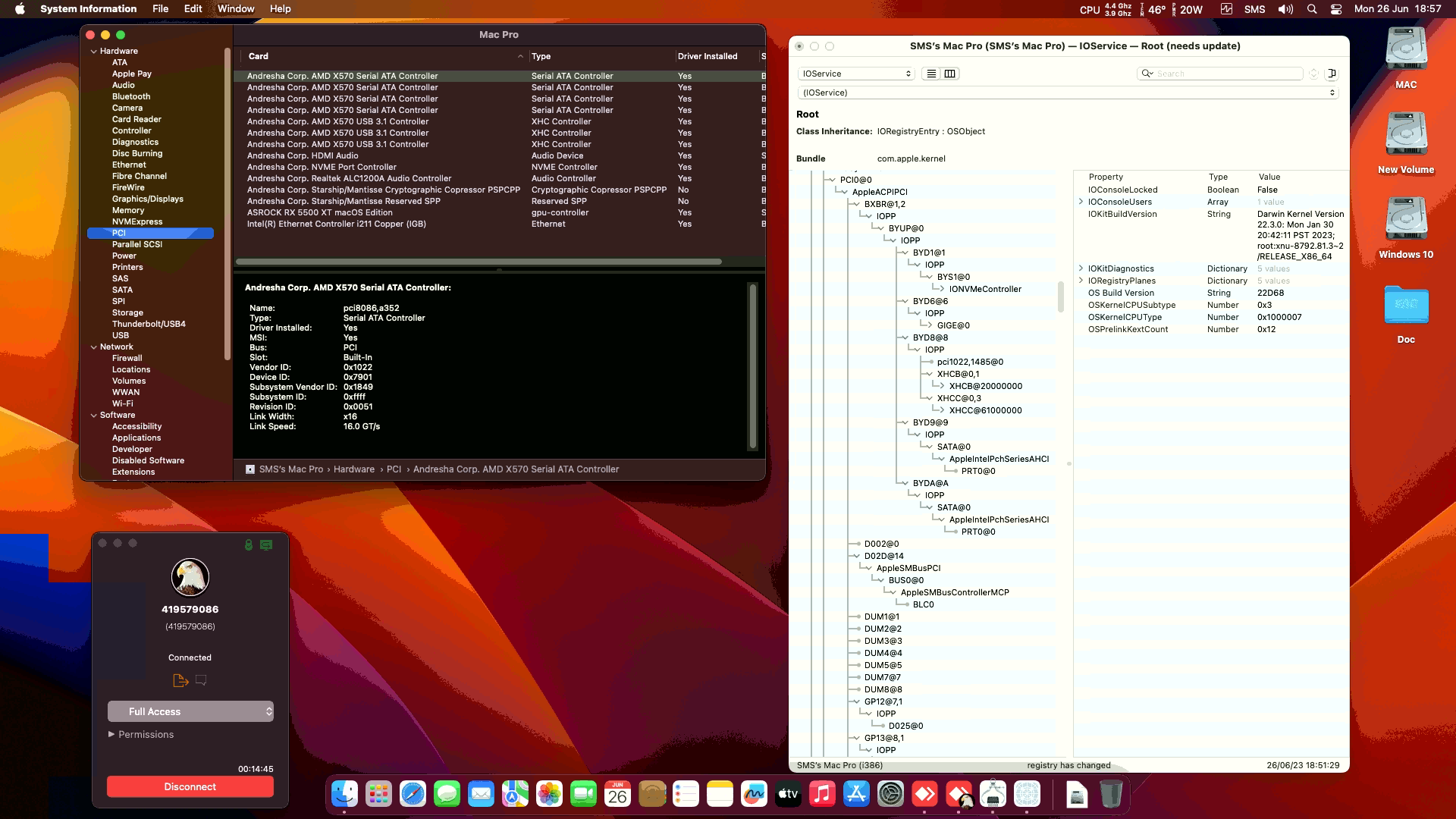Switch IORegistryExplorer to column view
The height and width of the screenshot is (819, 1456).
click(949, 74)
